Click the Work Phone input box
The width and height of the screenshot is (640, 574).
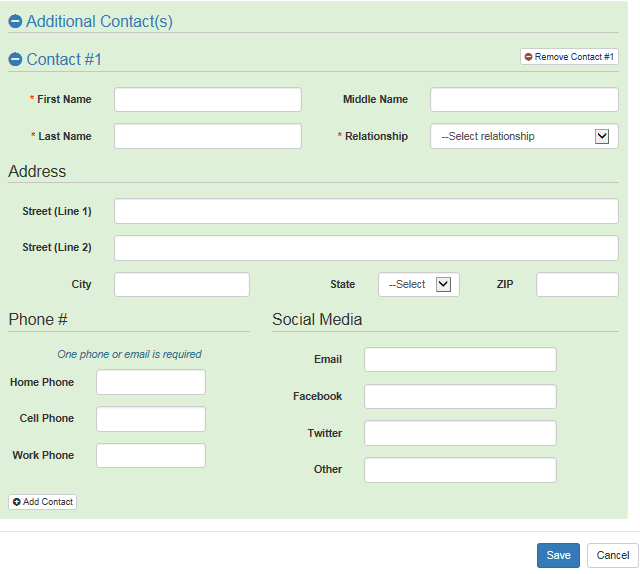coord(151,456)
